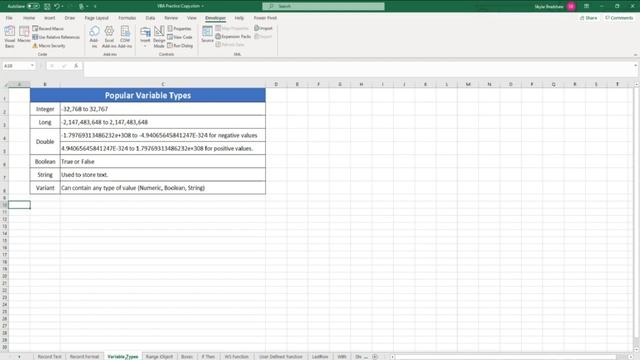
Task: Open the Visual Basic editor
Action: [9, 37]
